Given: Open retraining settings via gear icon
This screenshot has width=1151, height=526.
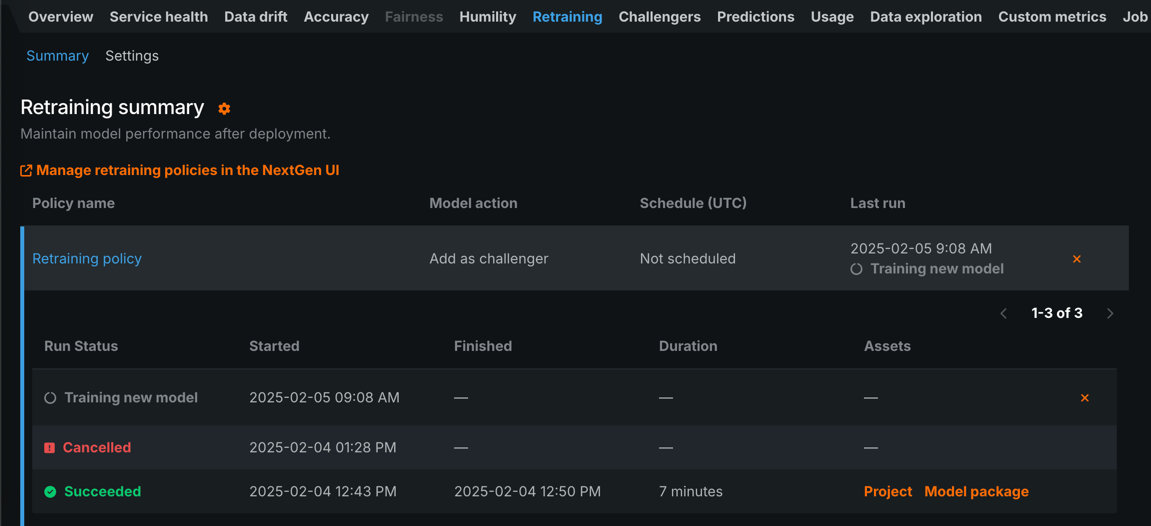Looking at the screenshot, I should 224,109.
